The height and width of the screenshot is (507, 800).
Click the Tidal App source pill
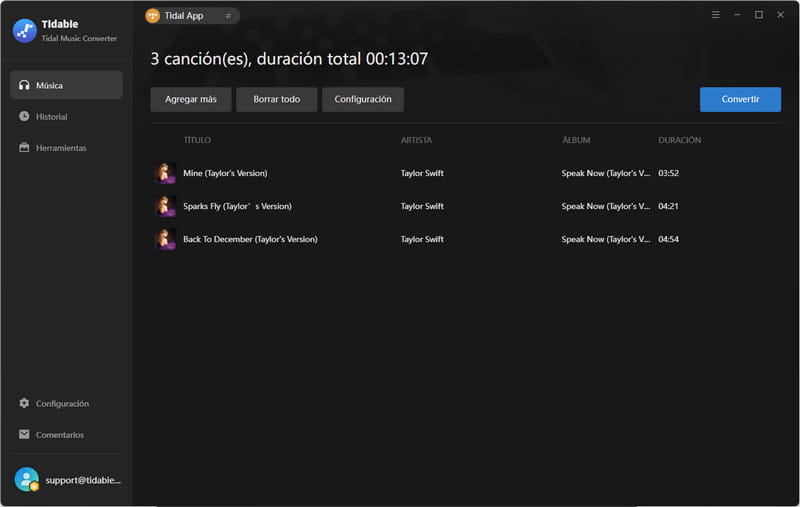192,16
